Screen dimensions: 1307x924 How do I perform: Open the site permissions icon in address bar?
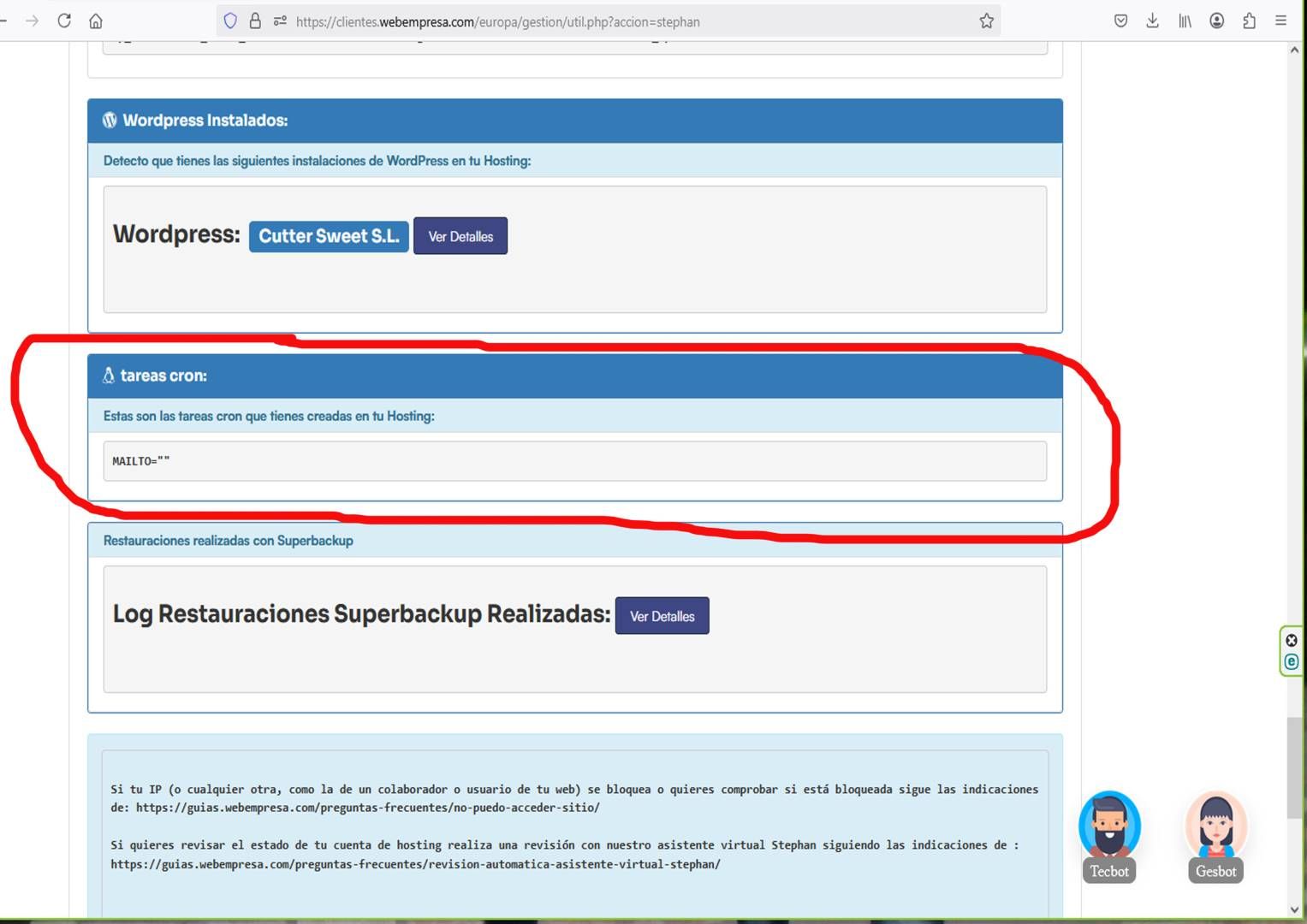point(280,21)
